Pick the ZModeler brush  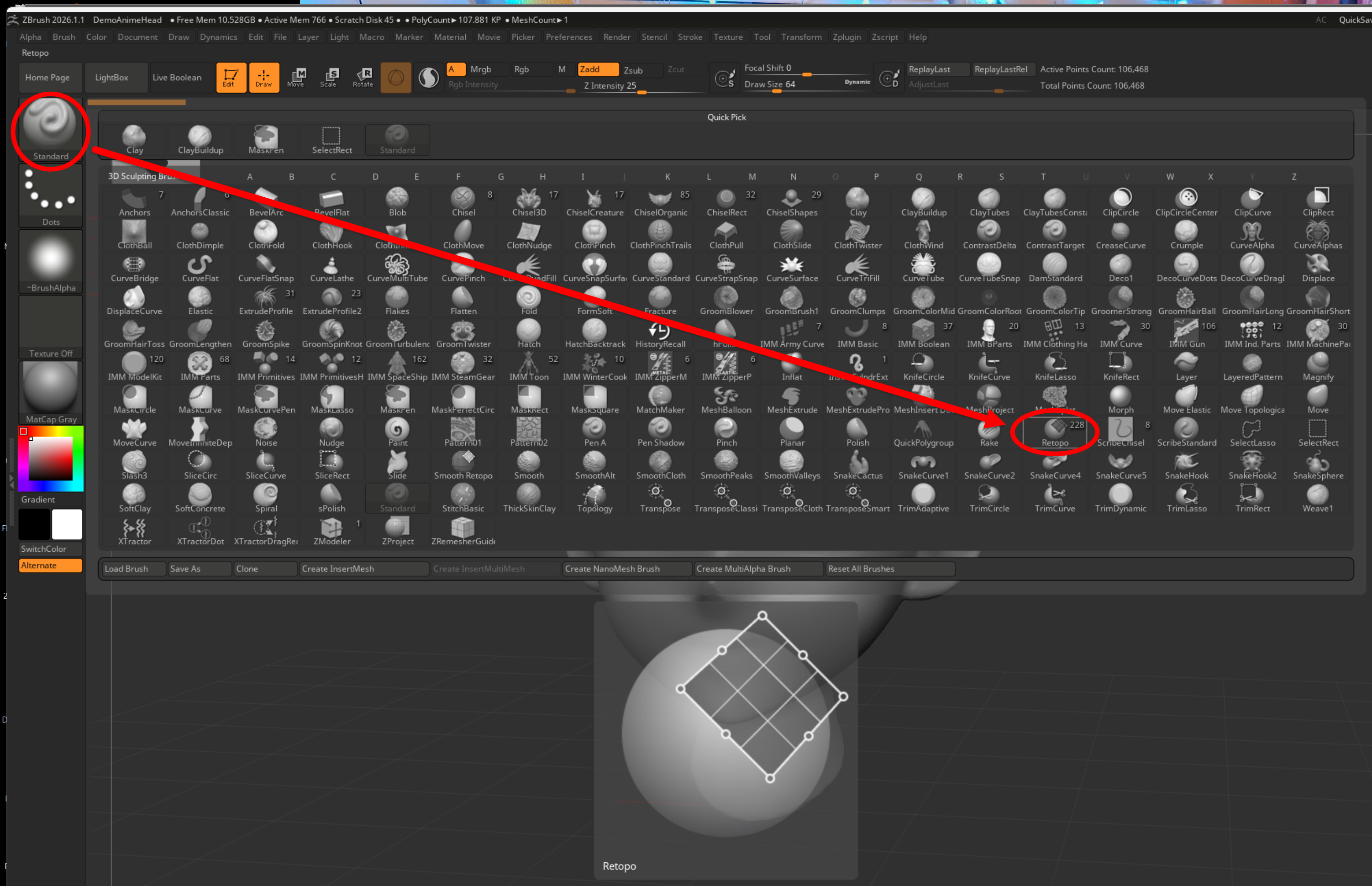tap(332, 530)
